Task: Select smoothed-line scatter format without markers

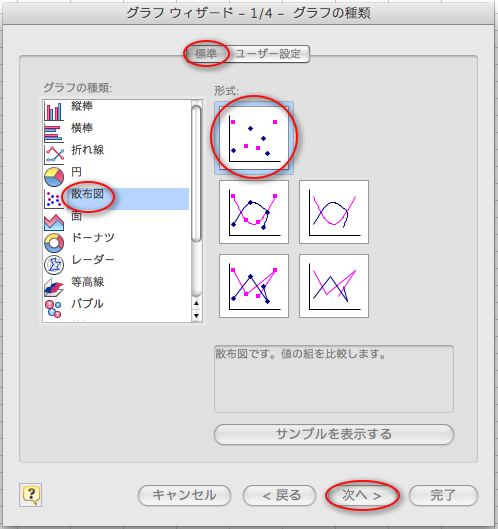Action: [334, 212]
